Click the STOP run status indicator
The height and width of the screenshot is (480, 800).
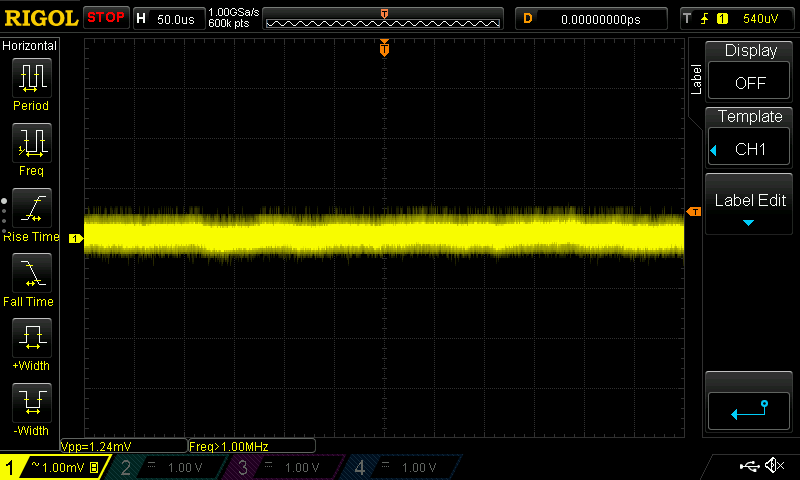106,18
